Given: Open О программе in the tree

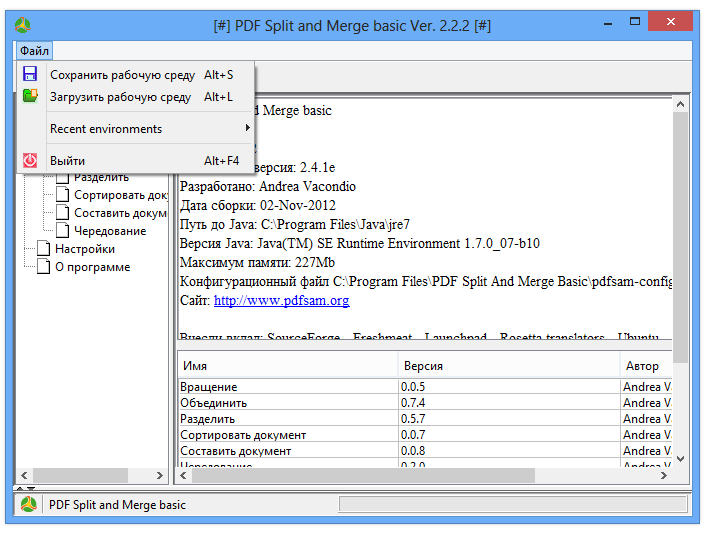Looking at the screenshot, I should tap(92, 267).
